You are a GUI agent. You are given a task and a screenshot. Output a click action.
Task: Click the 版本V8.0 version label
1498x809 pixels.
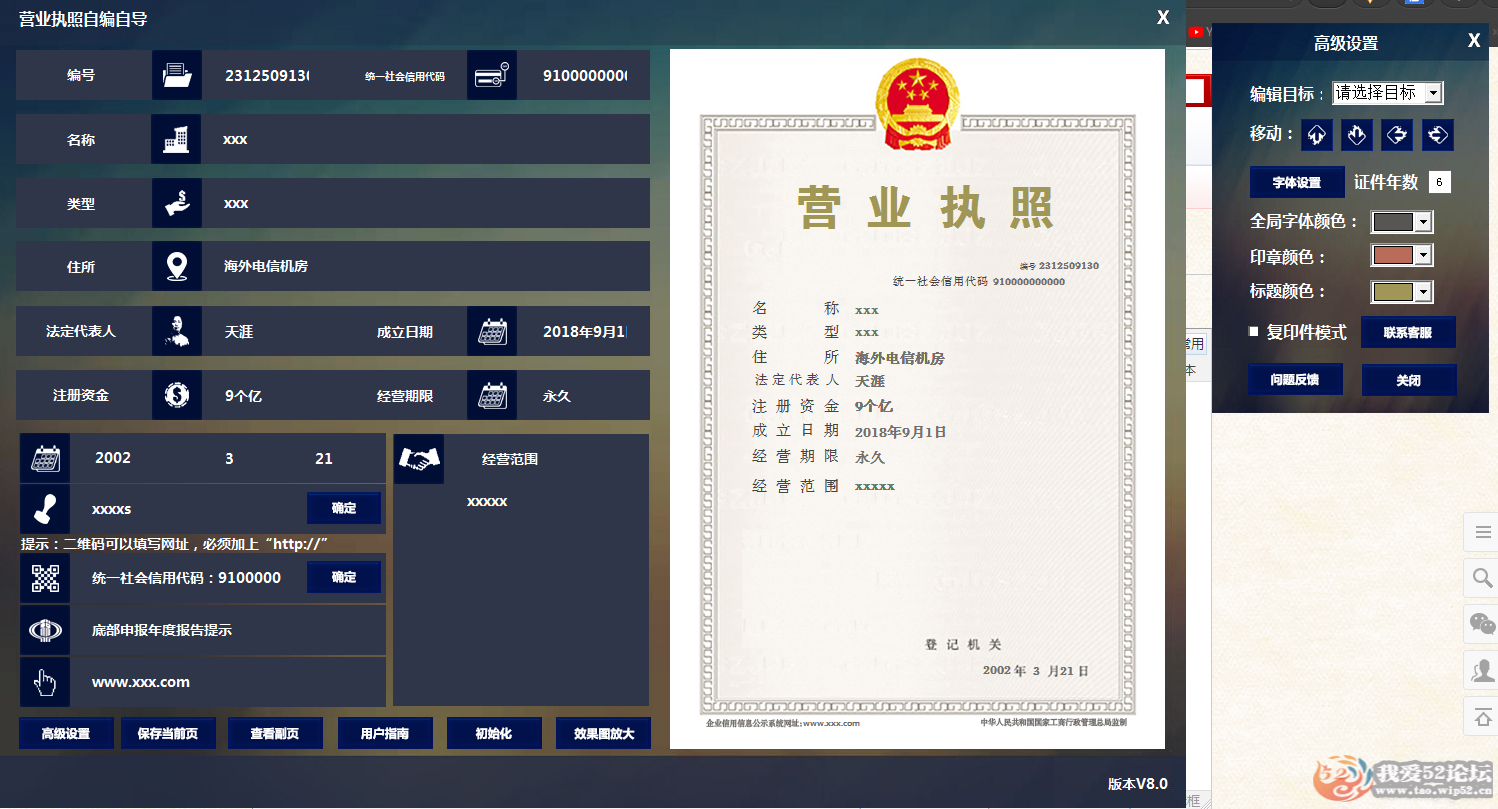[1138, 784]
